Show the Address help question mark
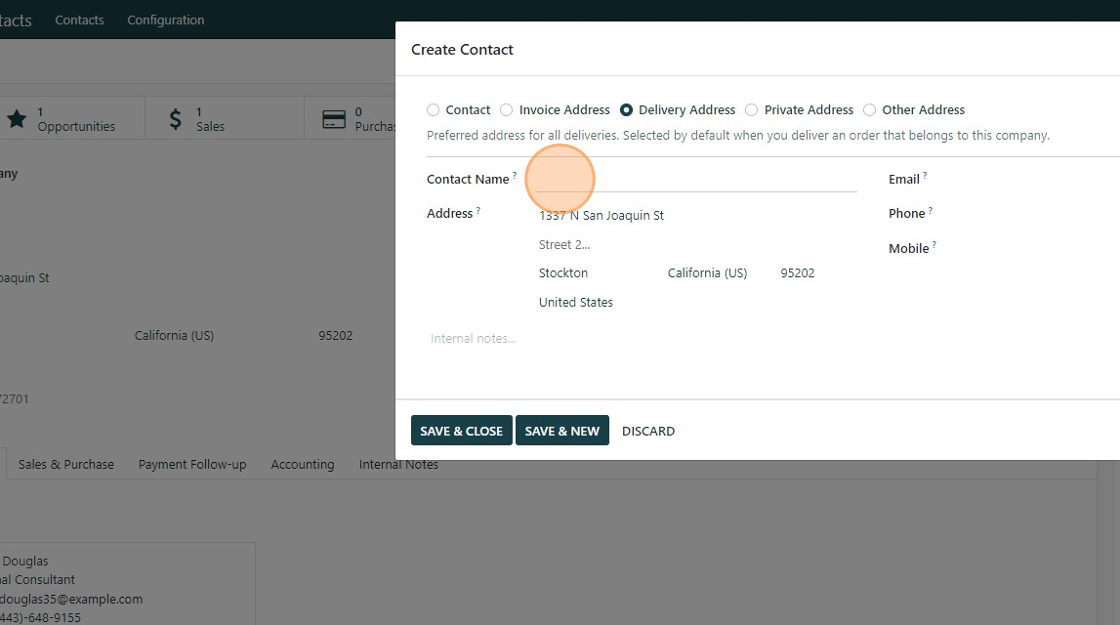Viewport: 1120px width, 625px height. (x=478, y=210)
